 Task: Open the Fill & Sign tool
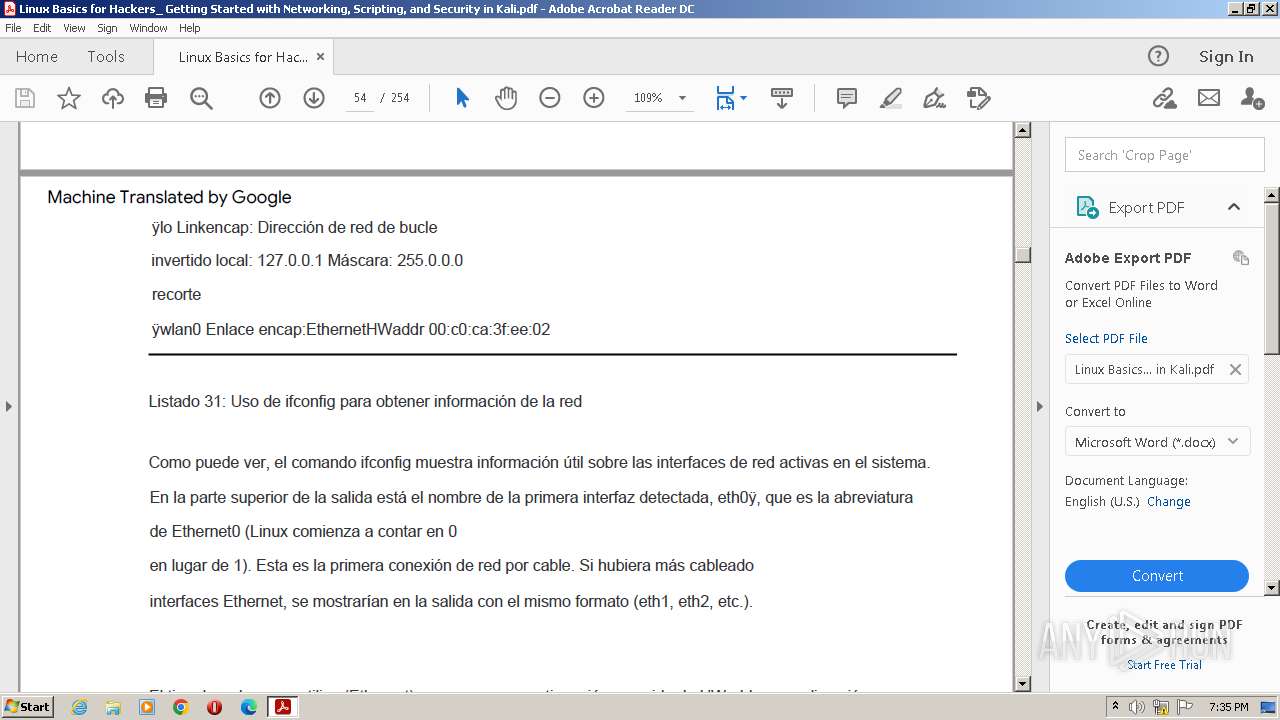935,98
